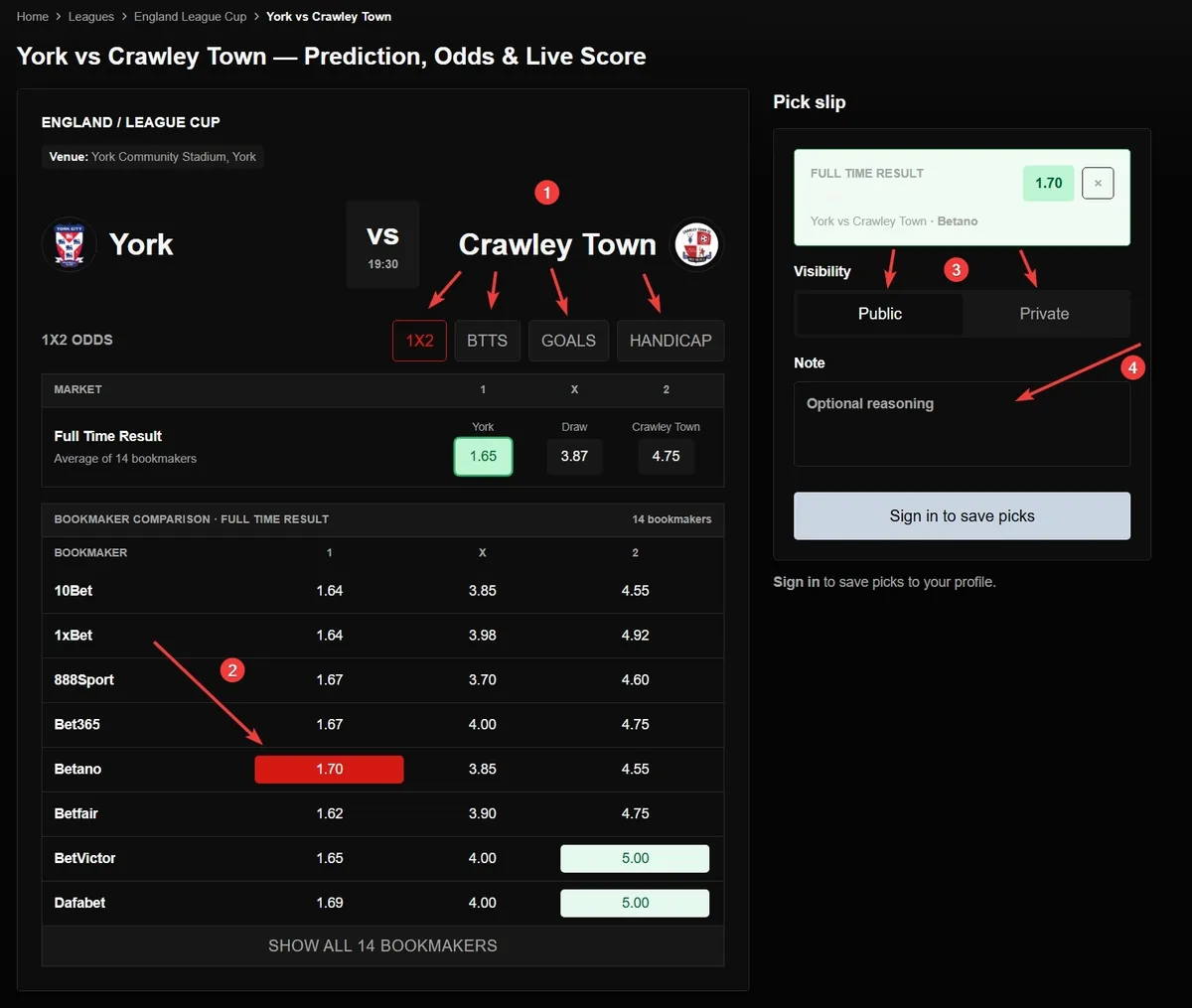Image resolution: width=1192 pixels, height=1008 pixels.
Task: Click Betfair home odds 1.62
Action: (329, 814)
